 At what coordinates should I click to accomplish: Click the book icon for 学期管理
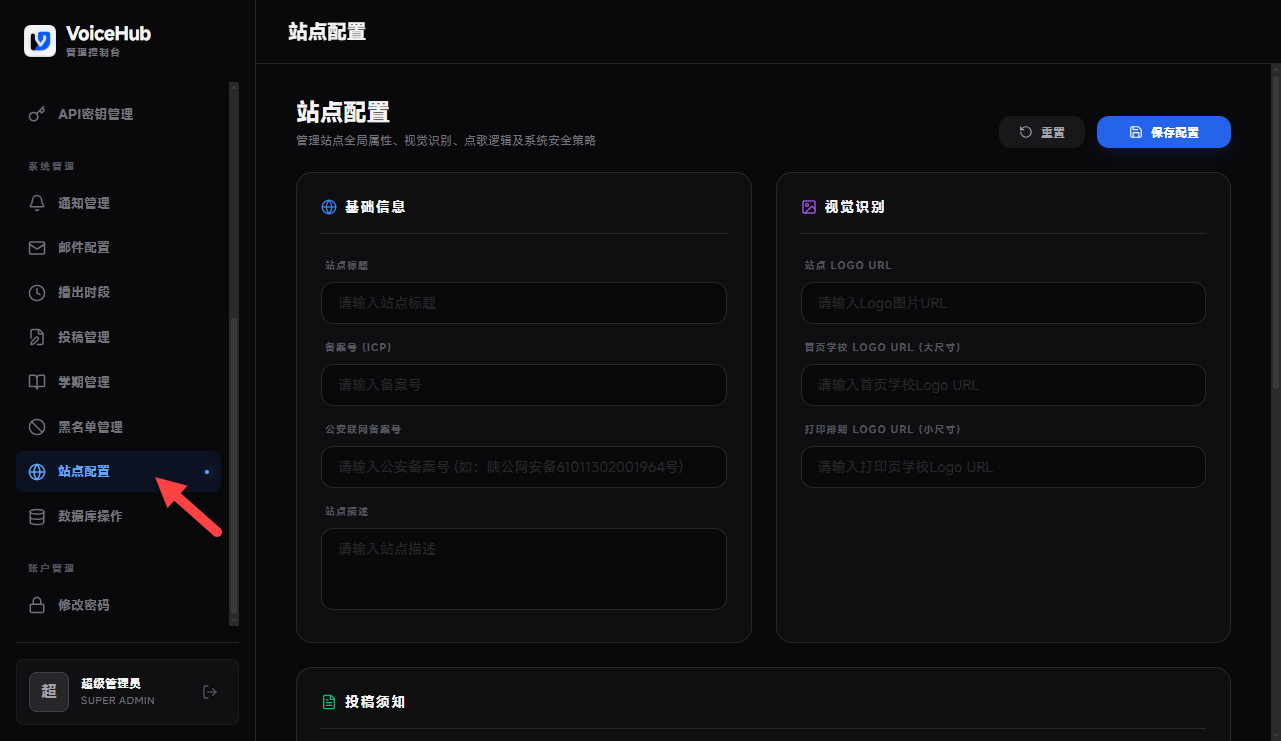[x=37, y=382]
